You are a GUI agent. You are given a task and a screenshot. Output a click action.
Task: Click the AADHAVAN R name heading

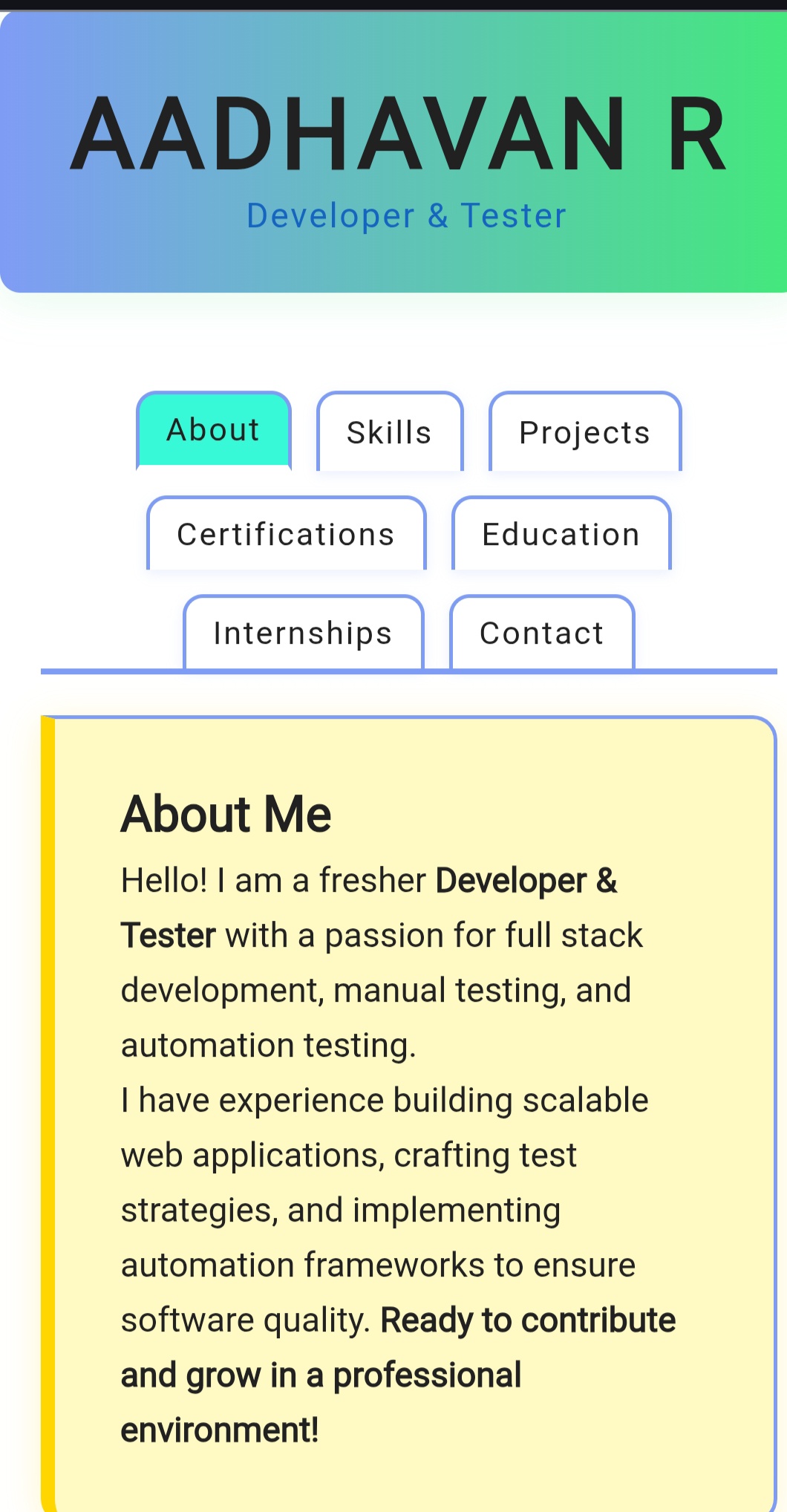[399, 135]
